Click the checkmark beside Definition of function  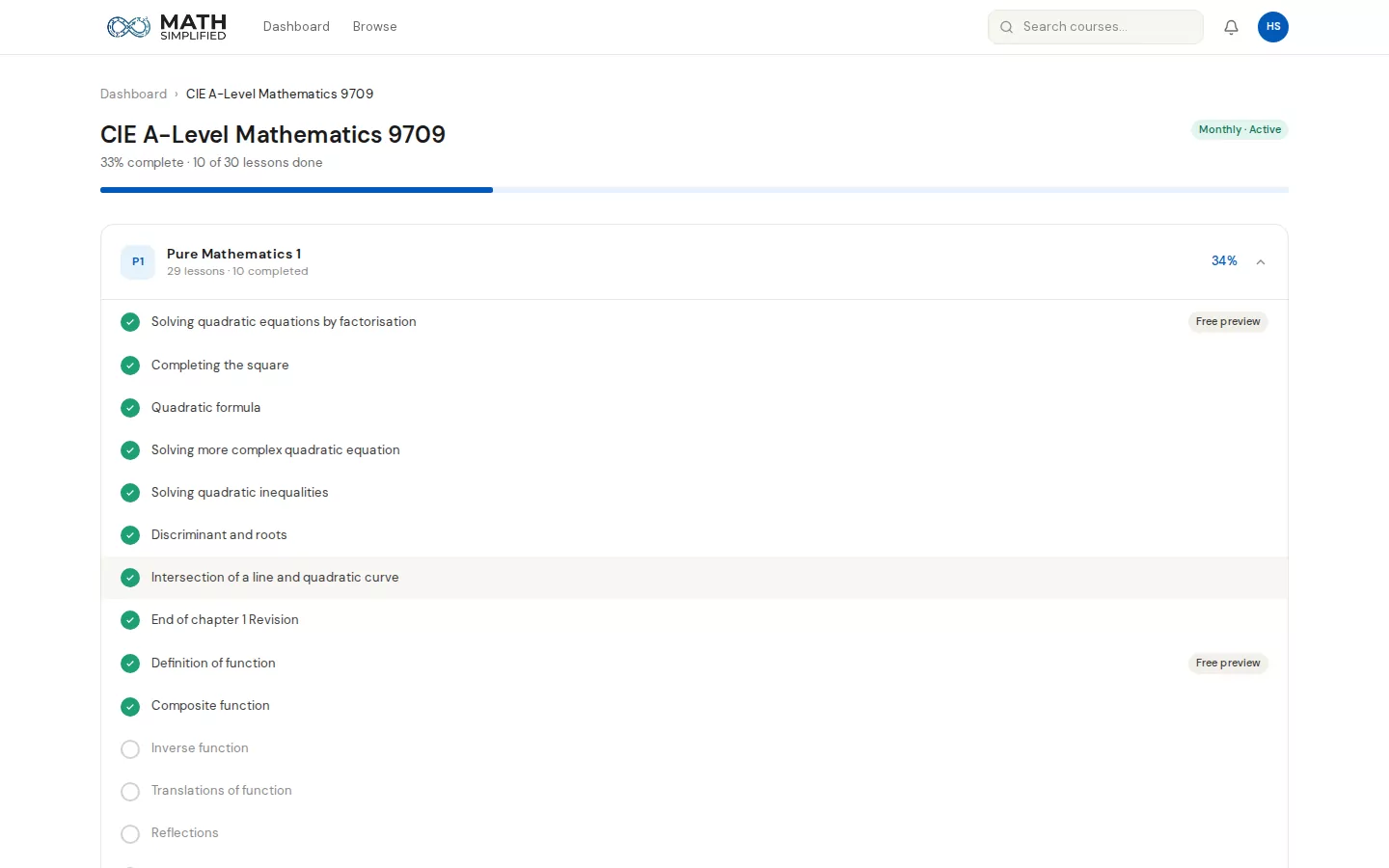(x=130, y=664)
